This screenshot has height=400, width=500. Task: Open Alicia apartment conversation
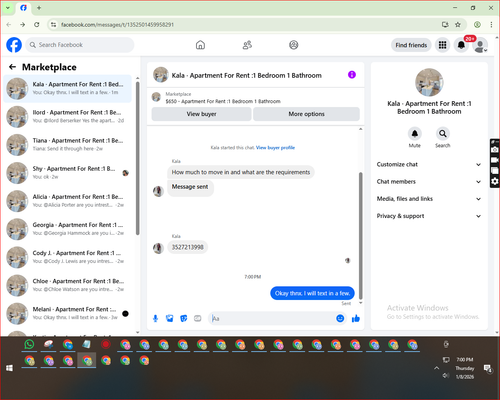68,201
